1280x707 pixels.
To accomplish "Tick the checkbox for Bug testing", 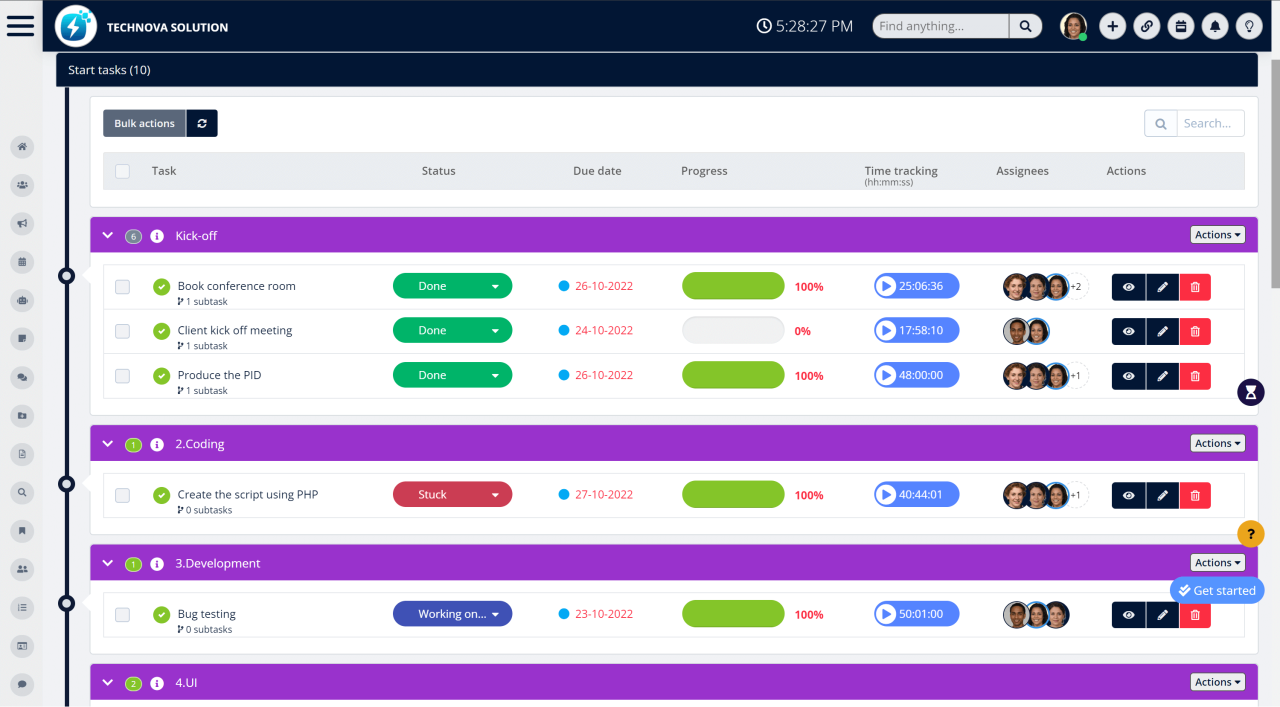I will pos(122,614).
